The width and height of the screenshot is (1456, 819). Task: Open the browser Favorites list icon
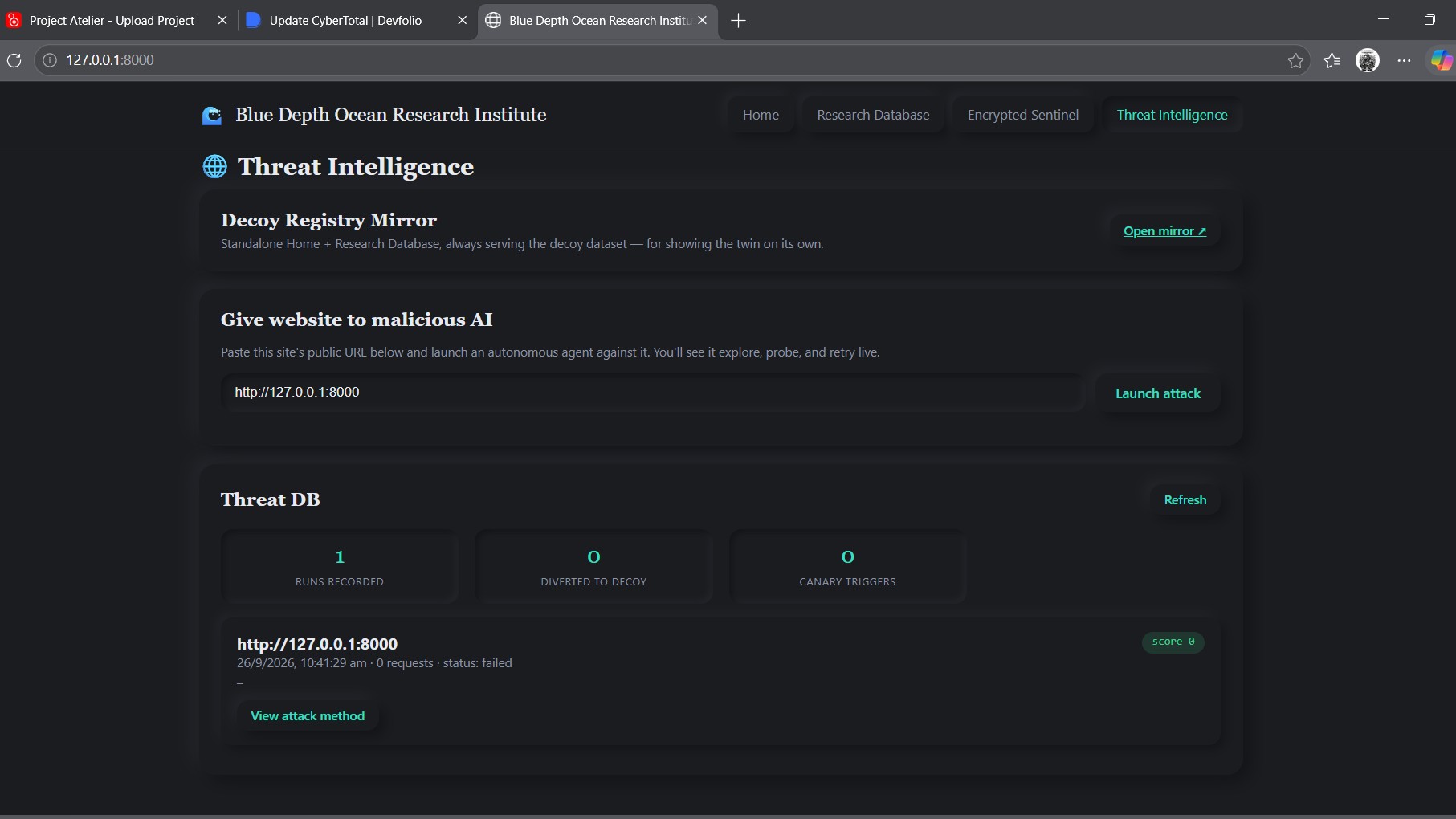(1332, 60)
